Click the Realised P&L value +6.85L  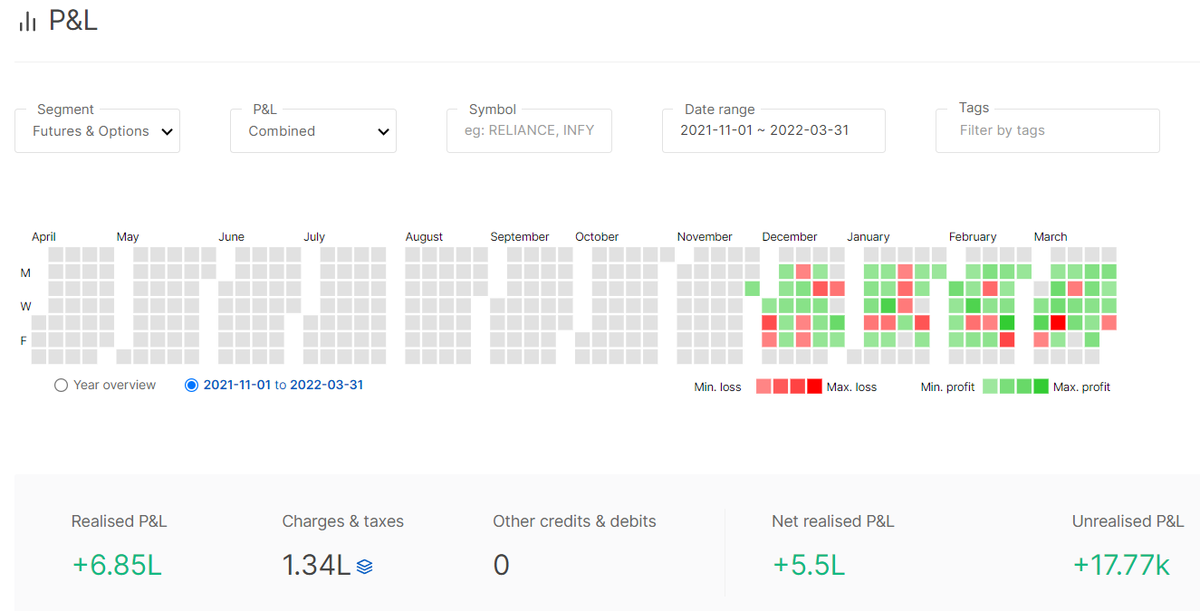(117, 565)
